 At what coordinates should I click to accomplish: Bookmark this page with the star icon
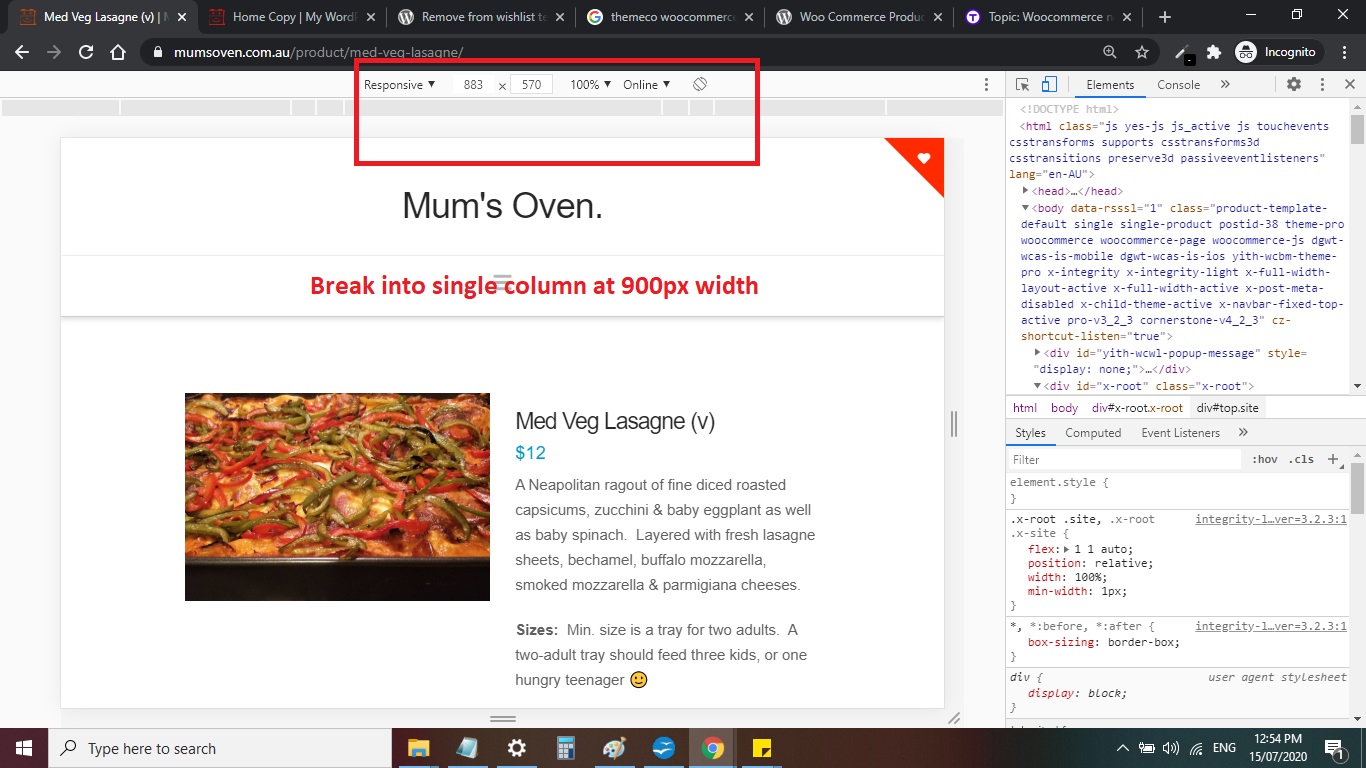[1141, 52]
